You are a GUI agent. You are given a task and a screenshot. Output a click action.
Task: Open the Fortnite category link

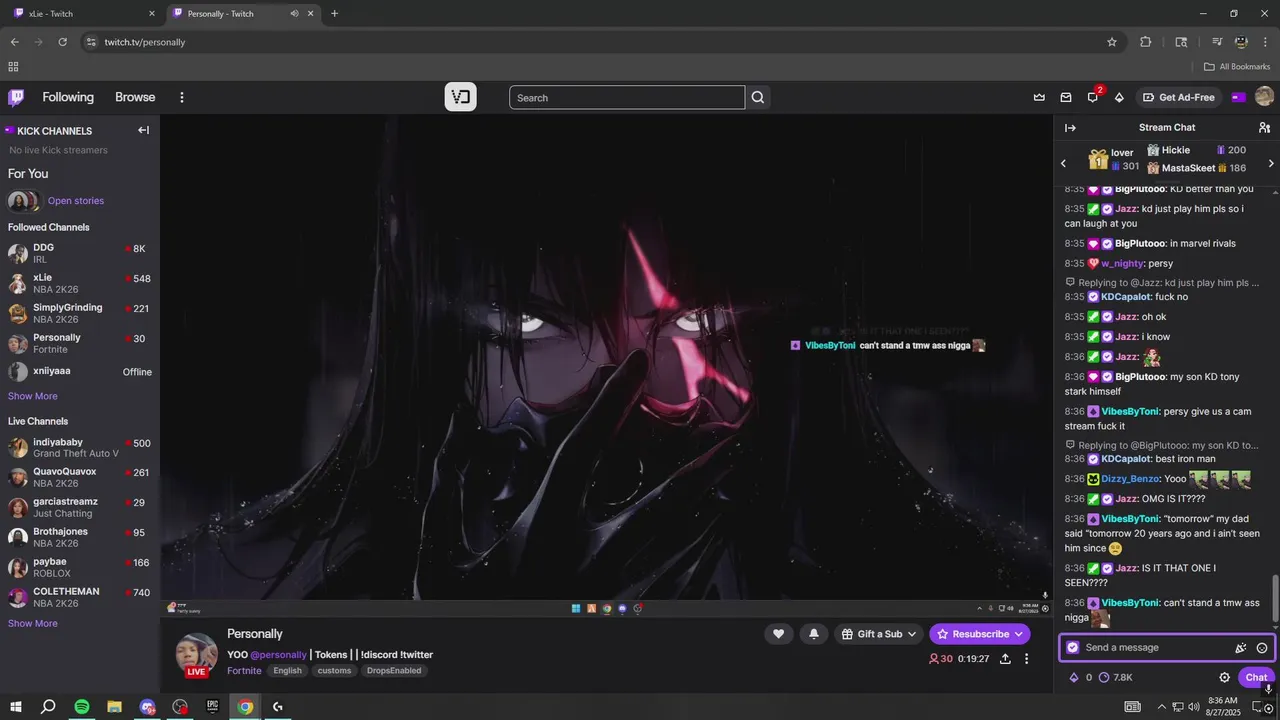(244, 671)
